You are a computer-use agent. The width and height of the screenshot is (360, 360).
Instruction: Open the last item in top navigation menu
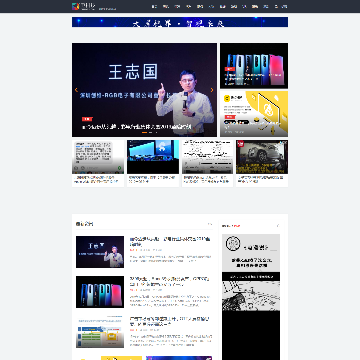(283, 6)
